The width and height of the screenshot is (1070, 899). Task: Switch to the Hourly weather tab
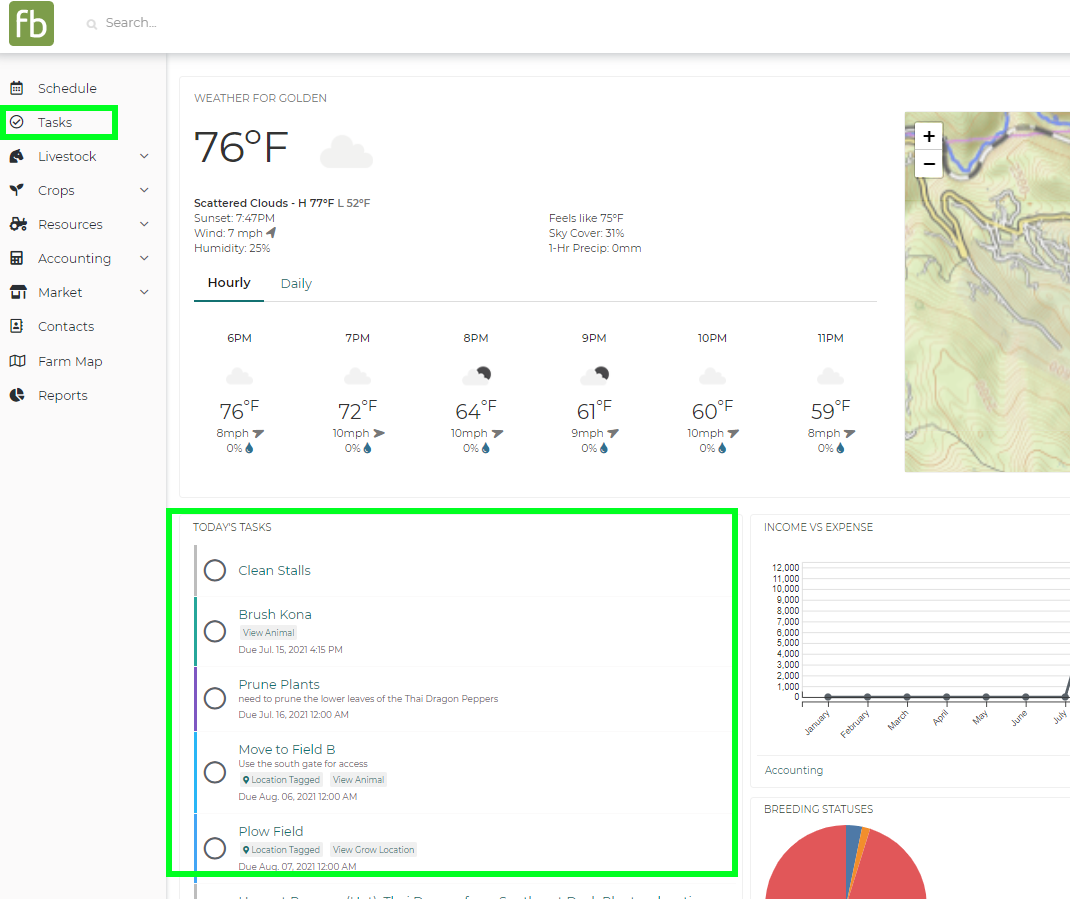click(229, 283)
